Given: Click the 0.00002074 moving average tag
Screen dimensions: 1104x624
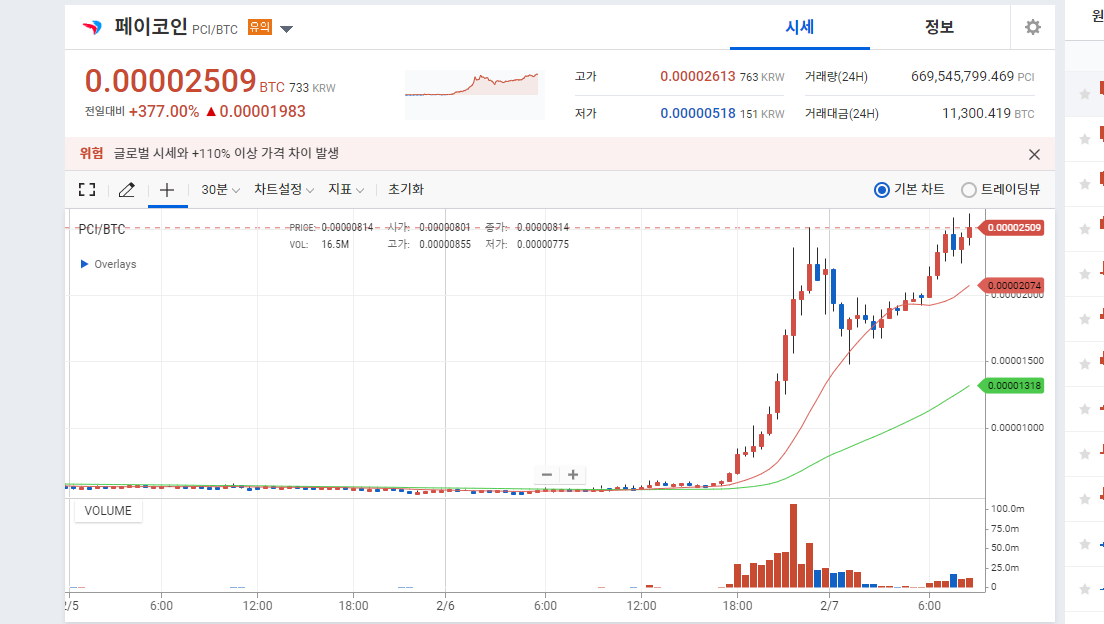Looking at the screenshot, I should [x=1013, y=285].
